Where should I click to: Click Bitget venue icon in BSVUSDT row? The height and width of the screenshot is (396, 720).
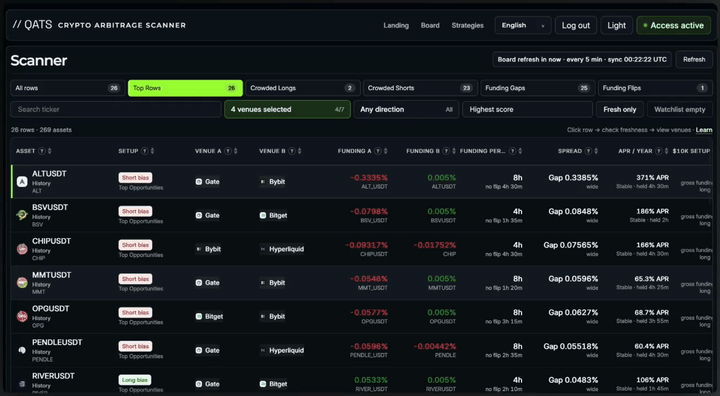click(x=263, y=215)
